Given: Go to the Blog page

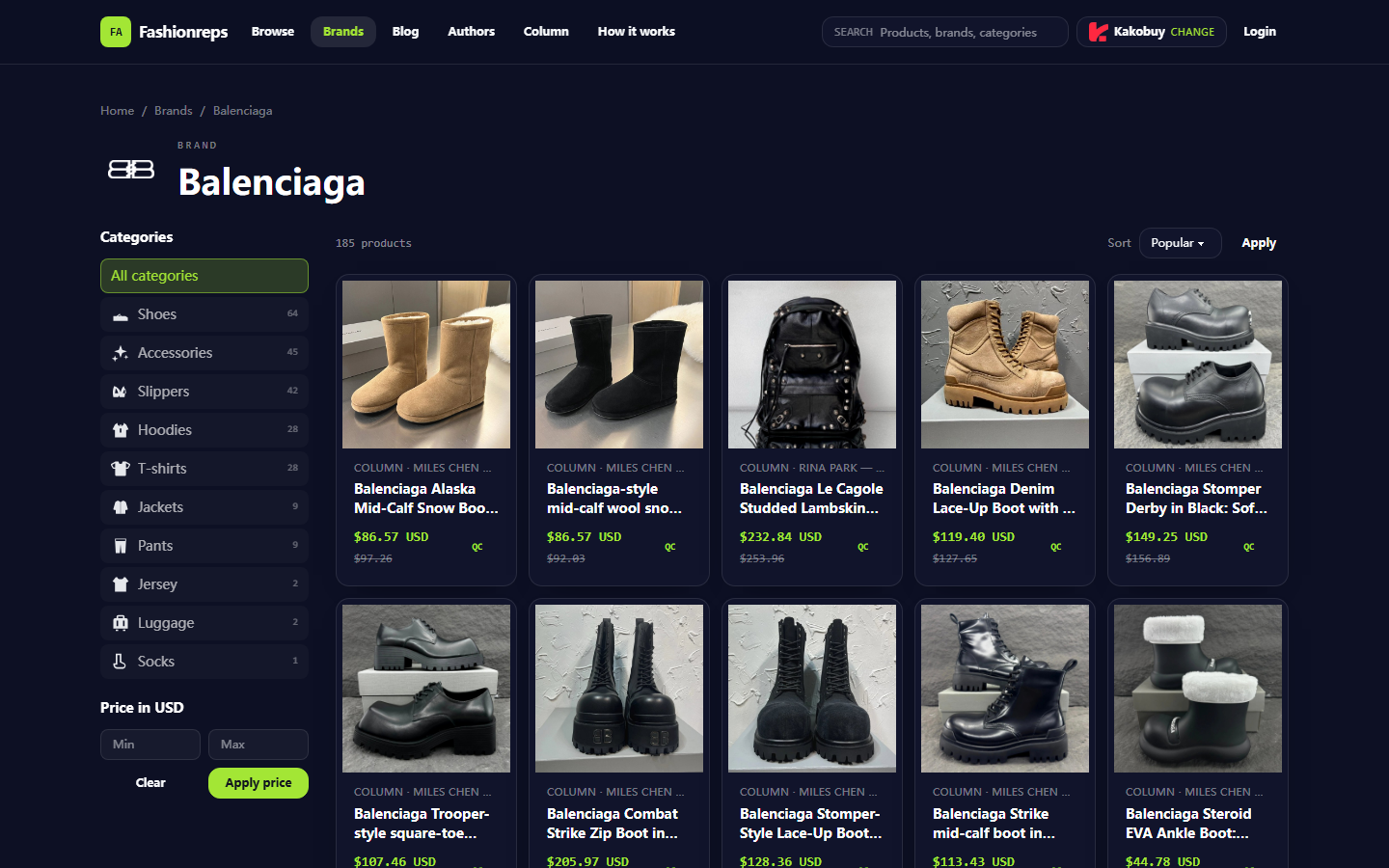Looking at the screenshot, I should click(x=405, y=32).
